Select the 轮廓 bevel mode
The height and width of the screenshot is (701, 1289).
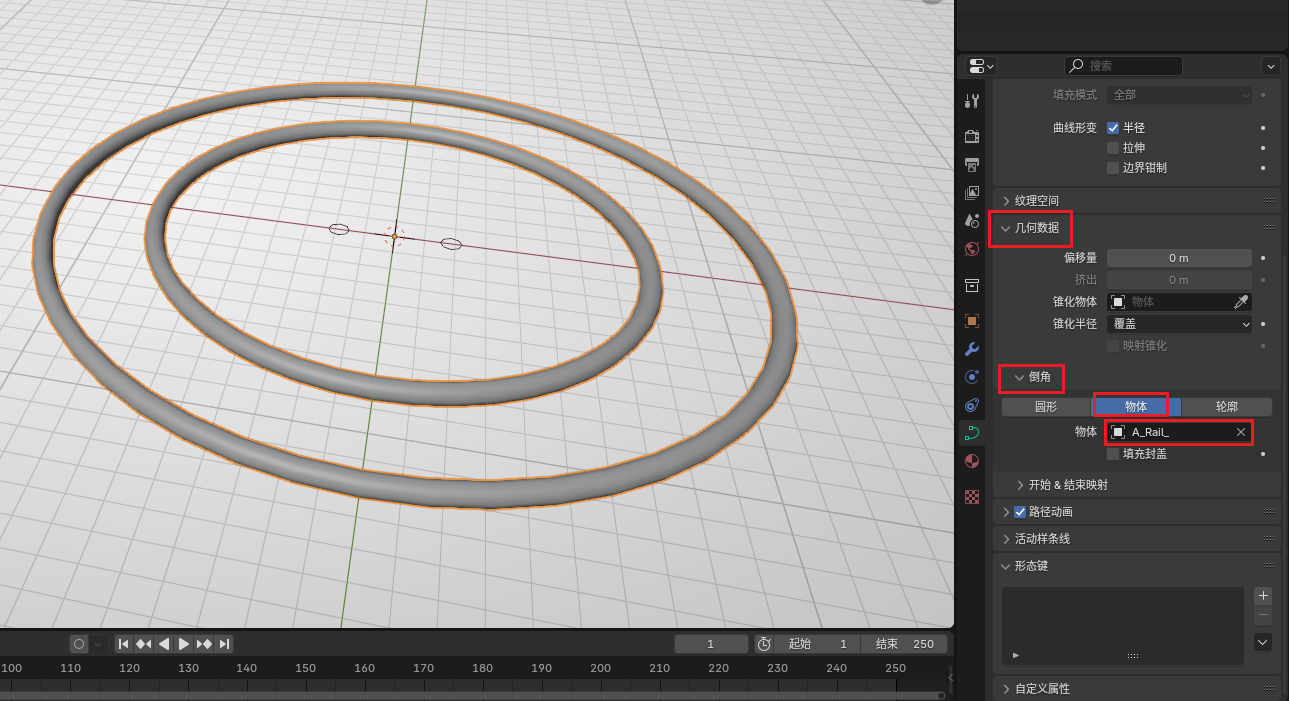(1227, 407)
